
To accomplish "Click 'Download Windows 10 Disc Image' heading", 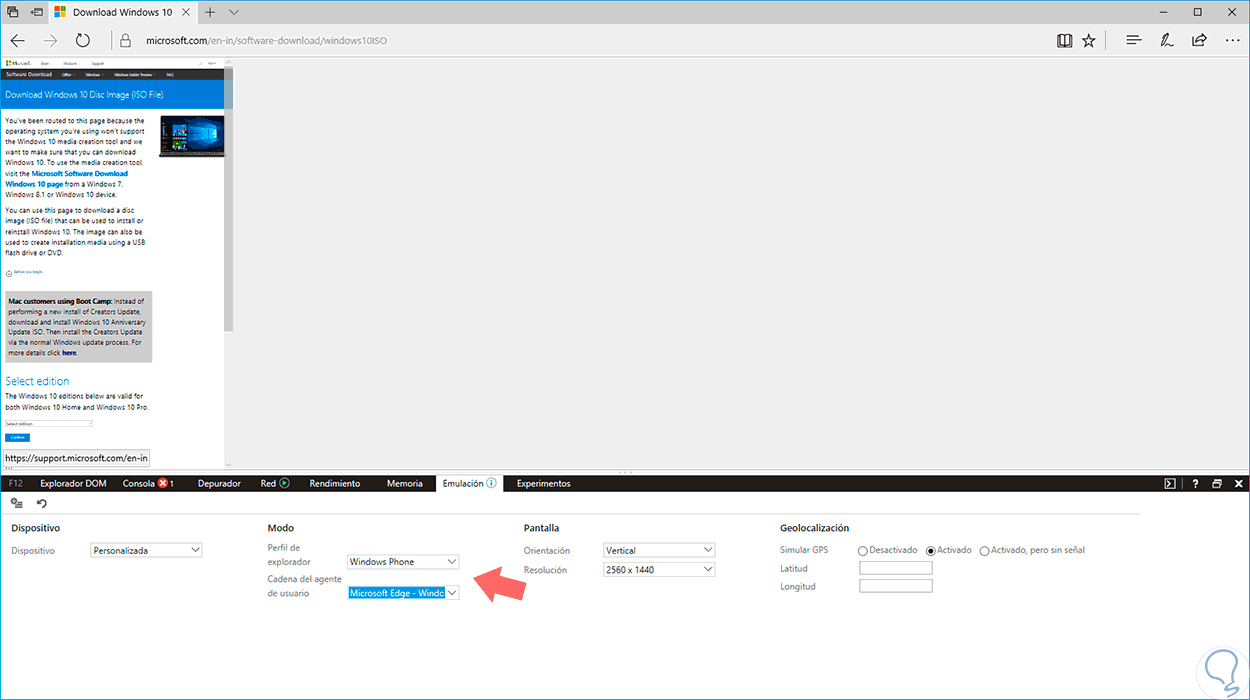I will [84, 94].
